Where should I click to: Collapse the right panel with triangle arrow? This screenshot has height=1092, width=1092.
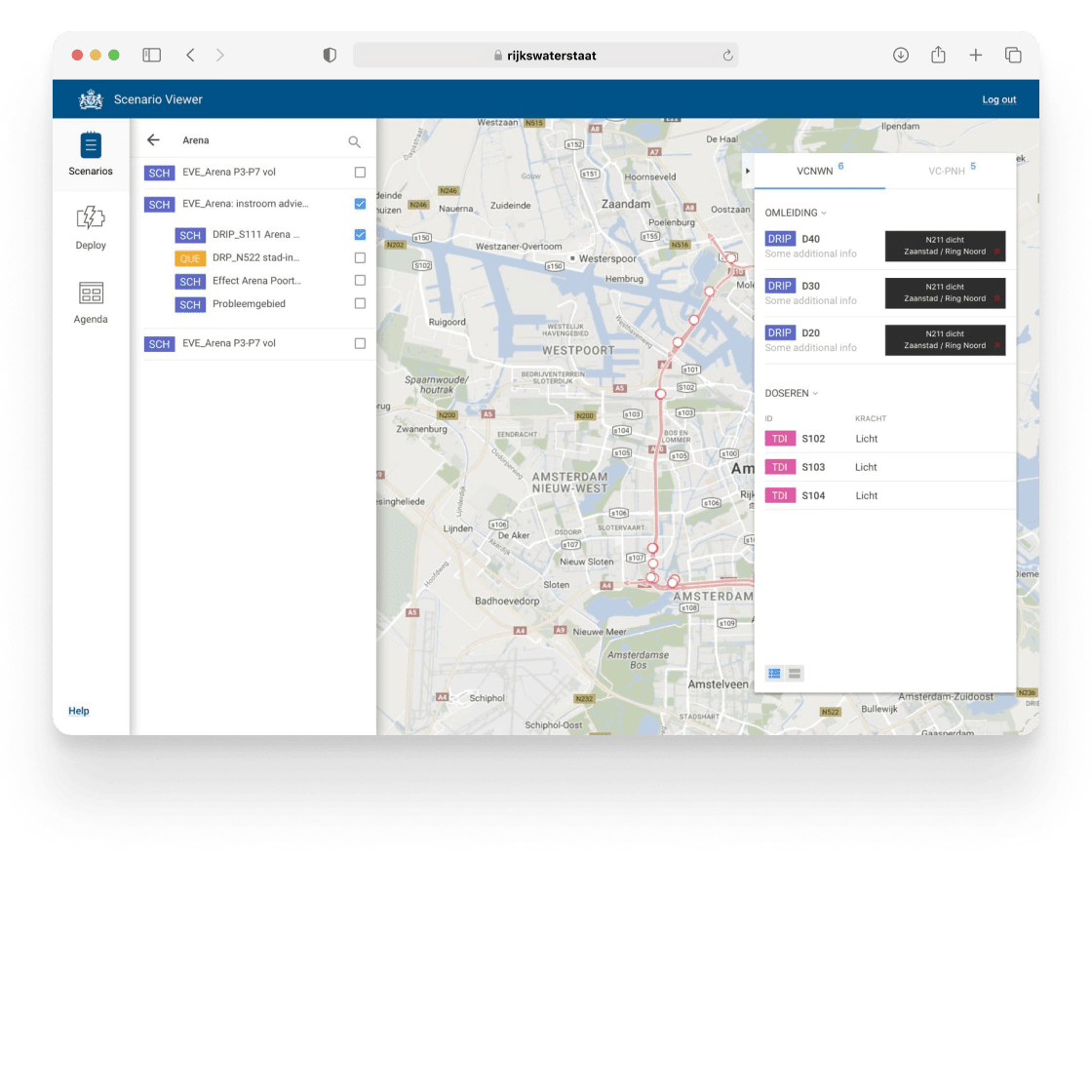[748, 172]
